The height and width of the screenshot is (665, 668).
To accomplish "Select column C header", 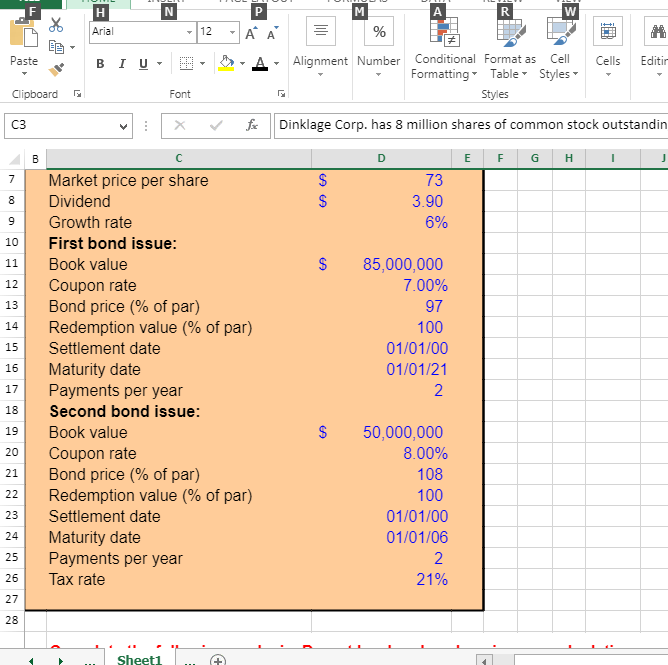I will click(179, 158).
